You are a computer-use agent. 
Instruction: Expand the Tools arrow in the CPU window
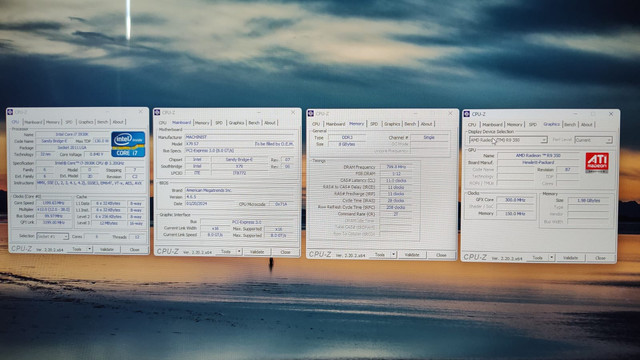pyautogui.click(x=90, y=249)
